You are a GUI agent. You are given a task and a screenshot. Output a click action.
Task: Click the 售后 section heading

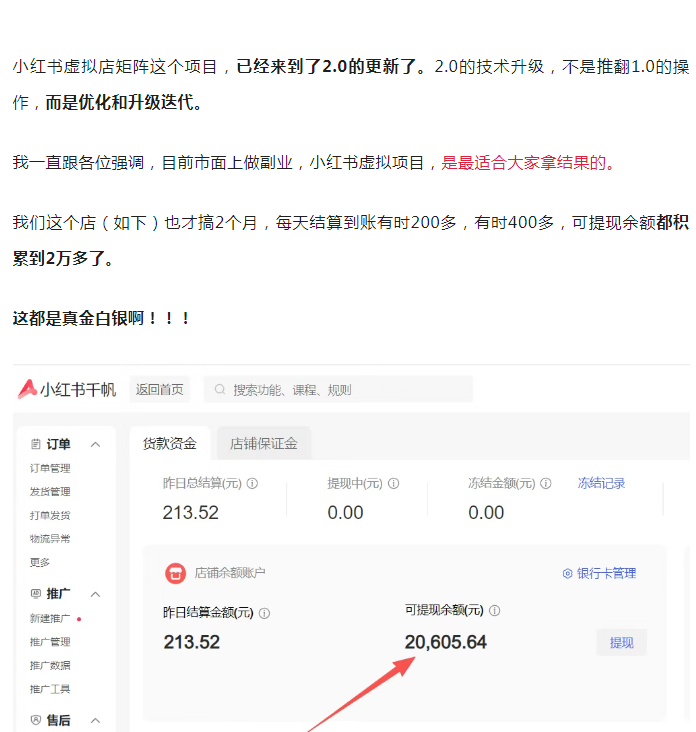pos(58,720)
